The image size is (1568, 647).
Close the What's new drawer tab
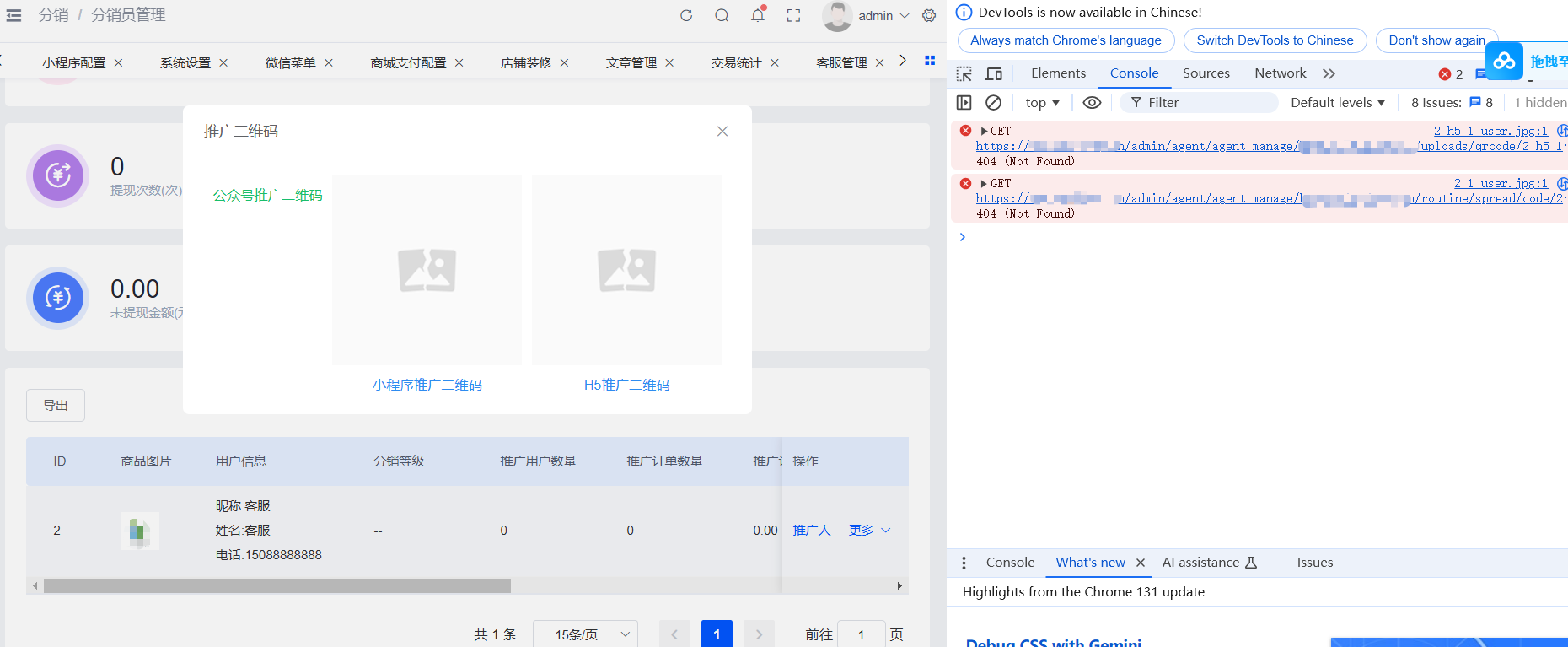1141,563
